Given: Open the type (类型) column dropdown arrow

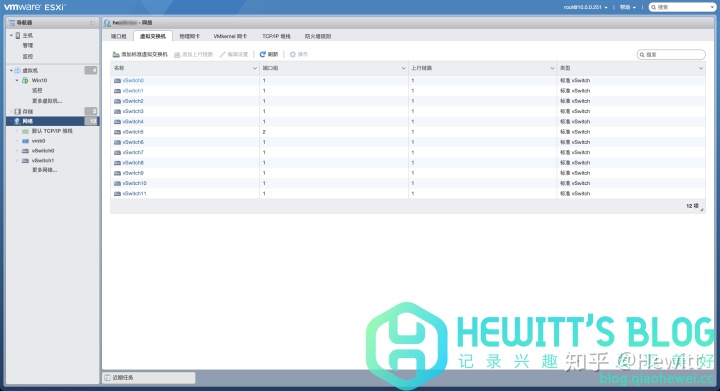Looking at the screenshot, I should click(701, 68).
